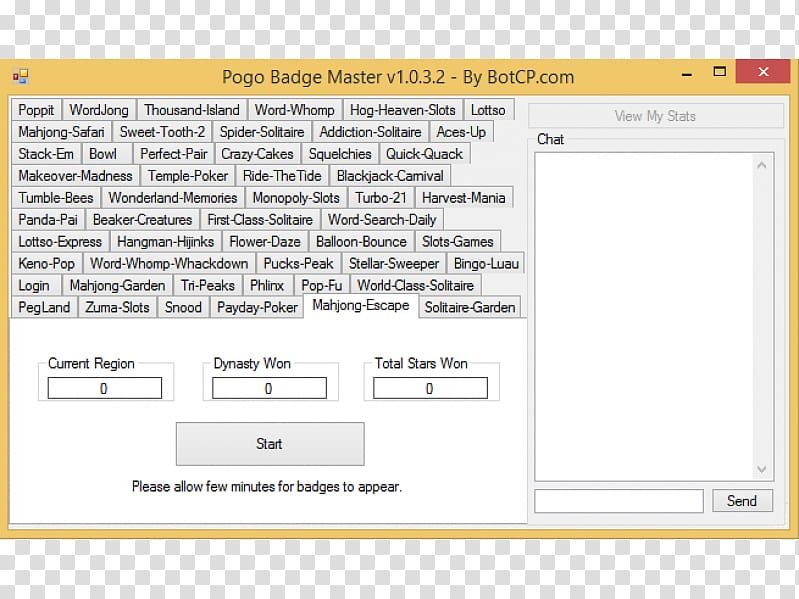Switch to the Harvest-Mania tab

pyautogui.click(x=464, y=198)
